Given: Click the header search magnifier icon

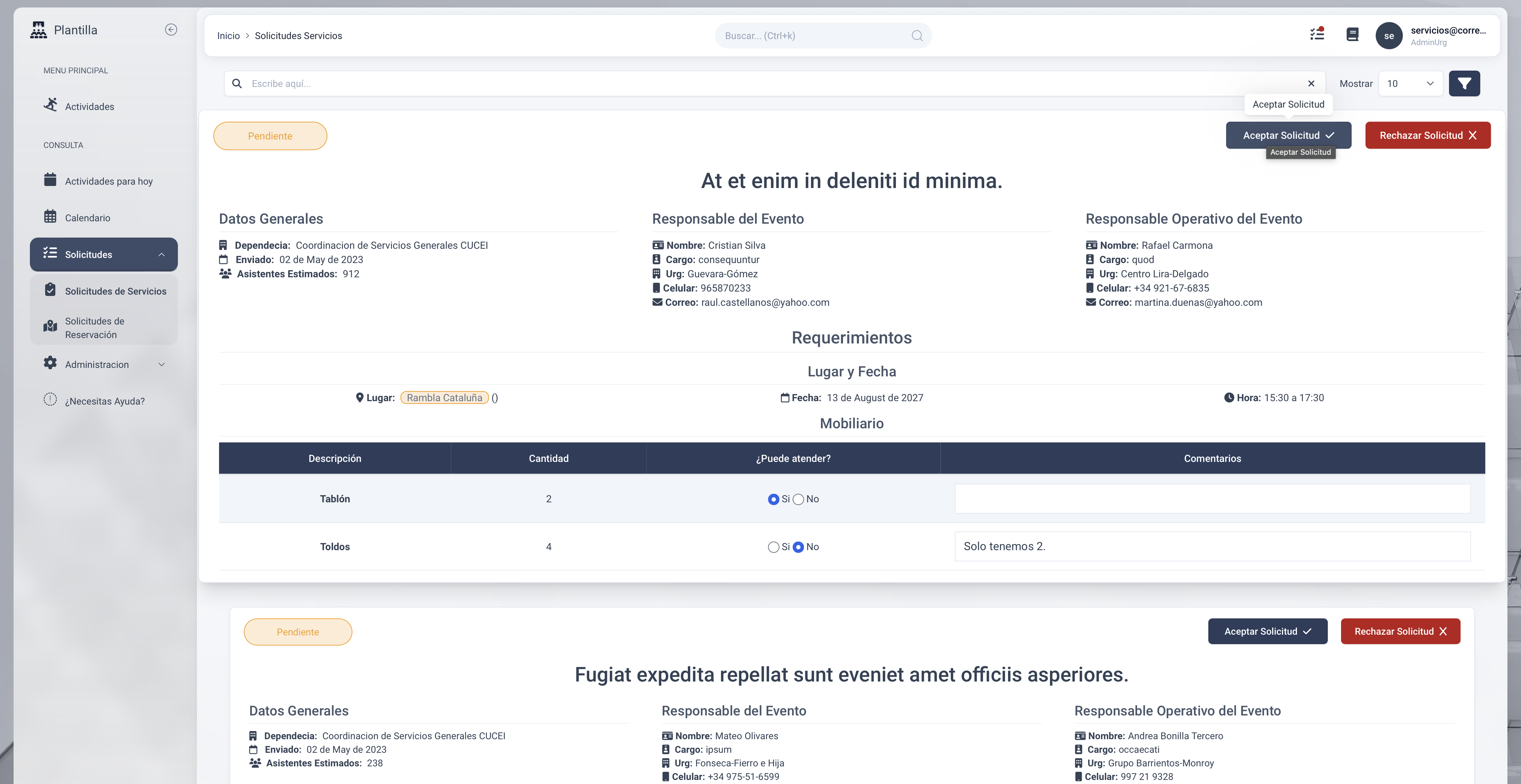Looking at the screenshot, I should point(916,36).
